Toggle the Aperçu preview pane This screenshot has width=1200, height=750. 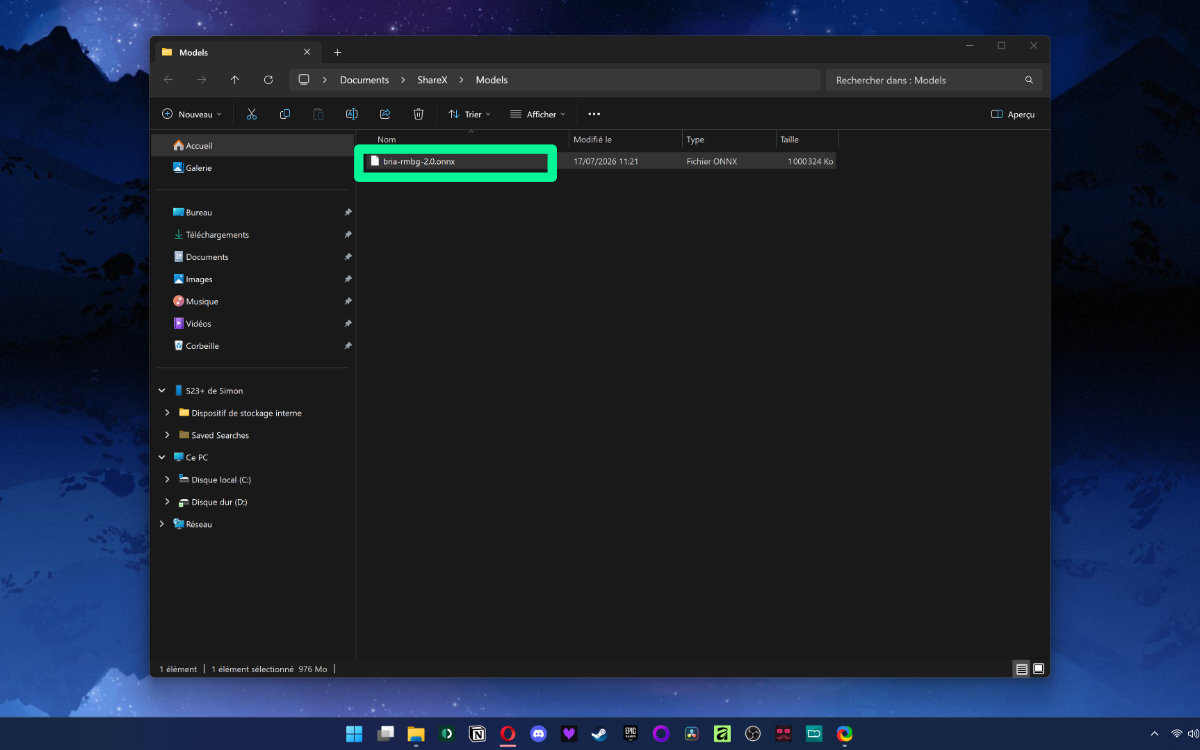pos(1012,114)
